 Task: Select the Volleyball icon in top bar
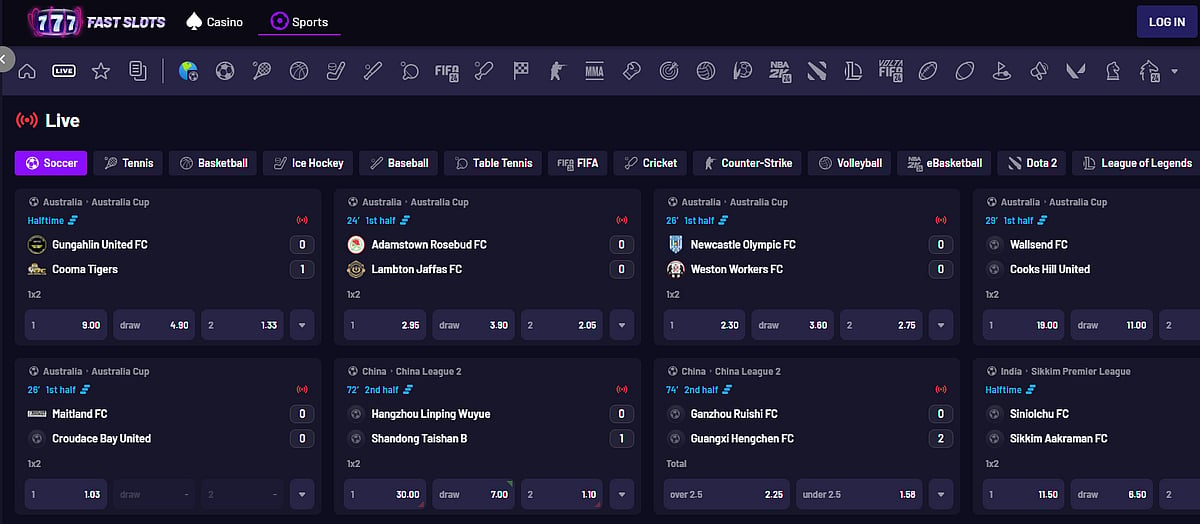pos(706,71)
